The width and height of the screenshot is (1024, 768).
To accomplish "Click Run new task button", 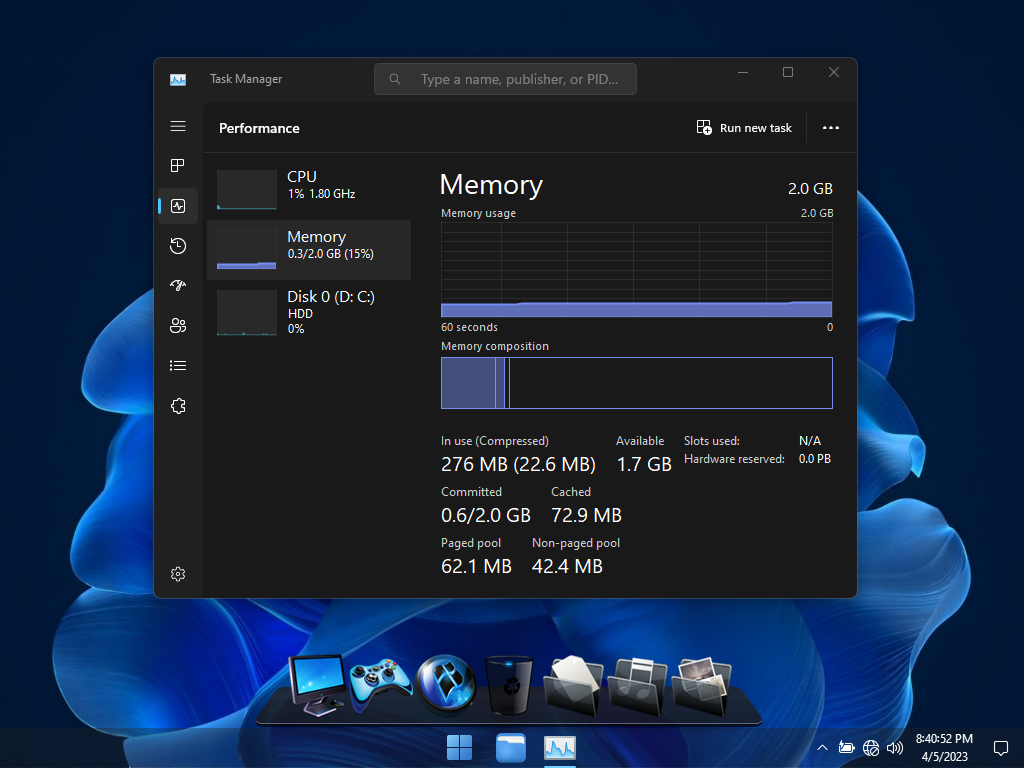I will coord(744,128).
